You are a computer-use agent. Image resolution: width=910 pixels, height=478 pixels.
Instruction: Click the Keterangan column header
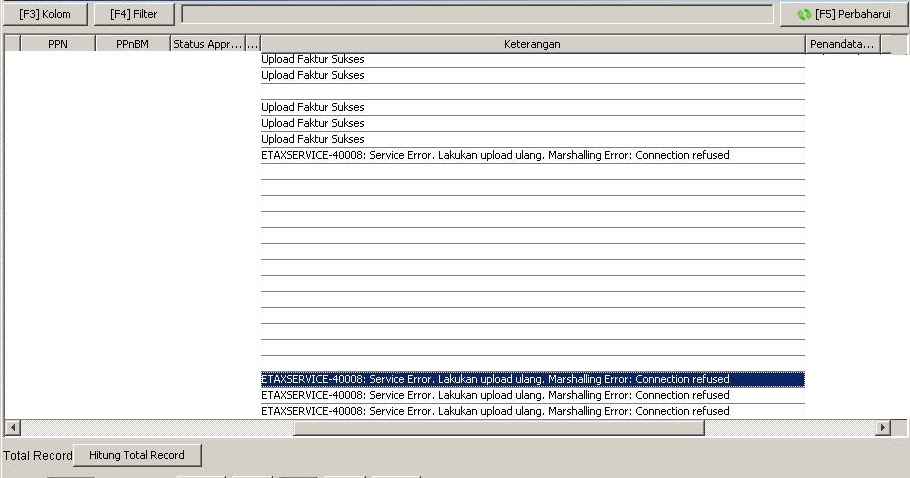532,44
